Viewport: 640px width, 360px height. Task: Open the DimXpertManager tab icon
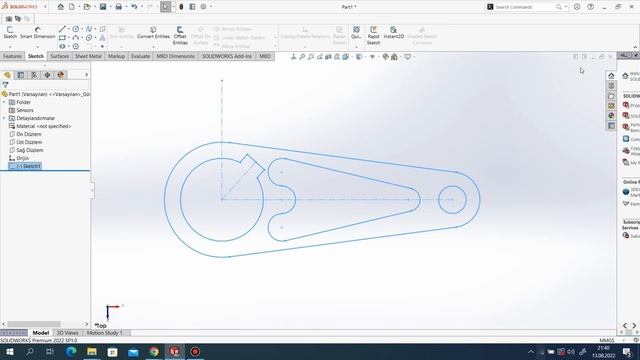47,75
